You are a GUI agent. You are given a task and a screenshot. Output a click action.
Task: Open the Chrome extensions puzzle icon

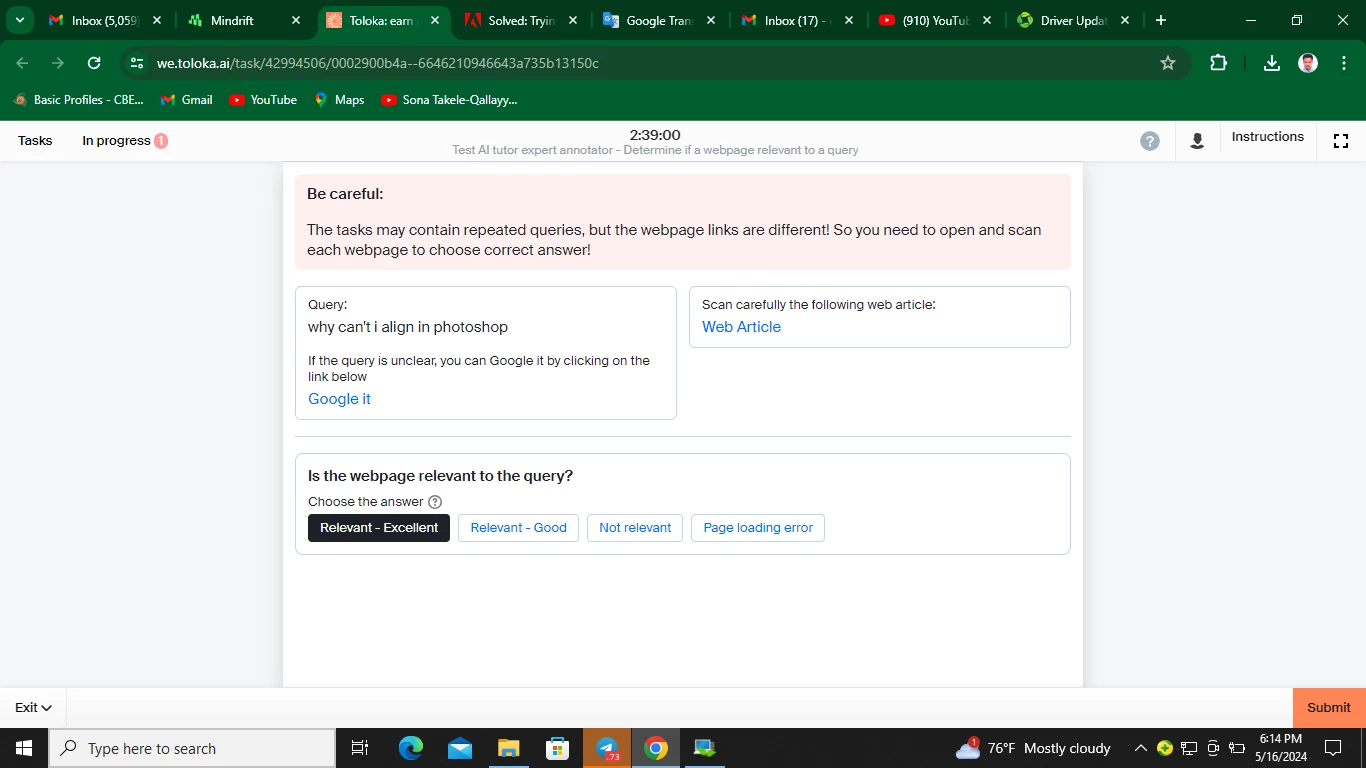(x=1218, y=63)
